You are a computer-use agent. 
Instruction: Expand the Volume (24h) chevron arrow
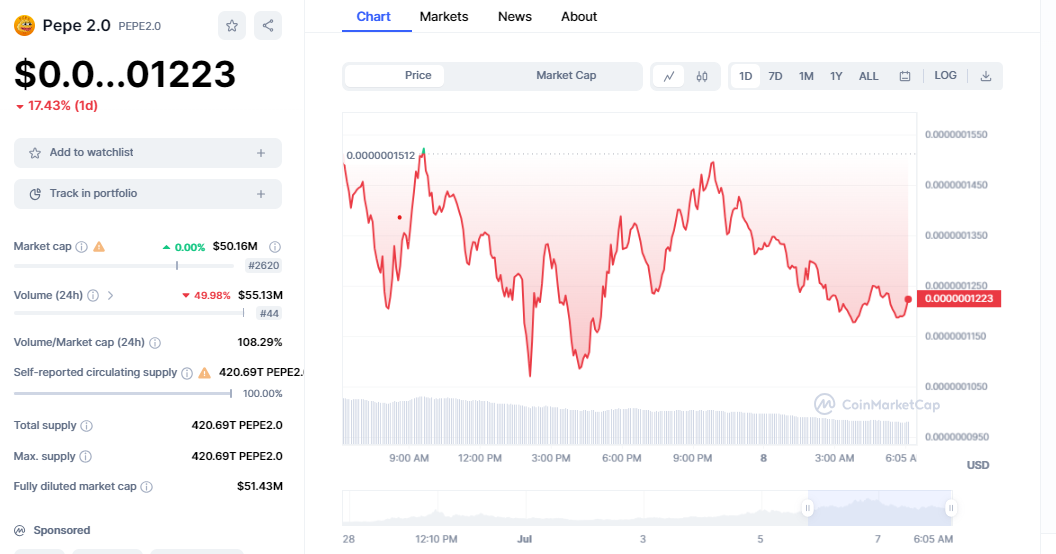pyautogui.click(x=110, y=296)
